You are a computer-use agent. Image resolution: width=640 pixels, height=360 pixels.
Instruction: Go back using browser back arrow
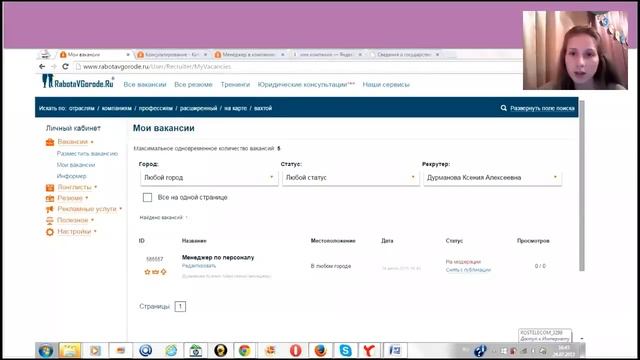pos(42,66)
